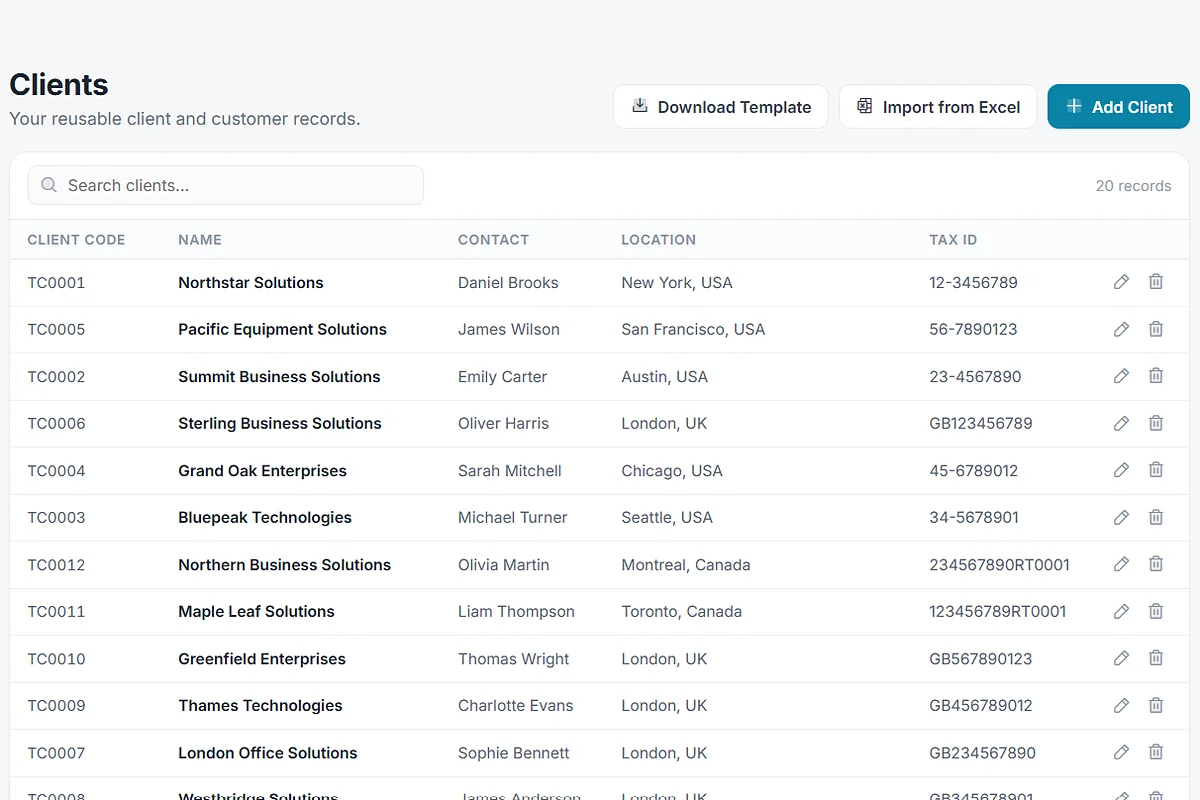The width and height of the screenshot is (1200, 800).
Task: Click location Seattle, USA
Action: (667, 517)
